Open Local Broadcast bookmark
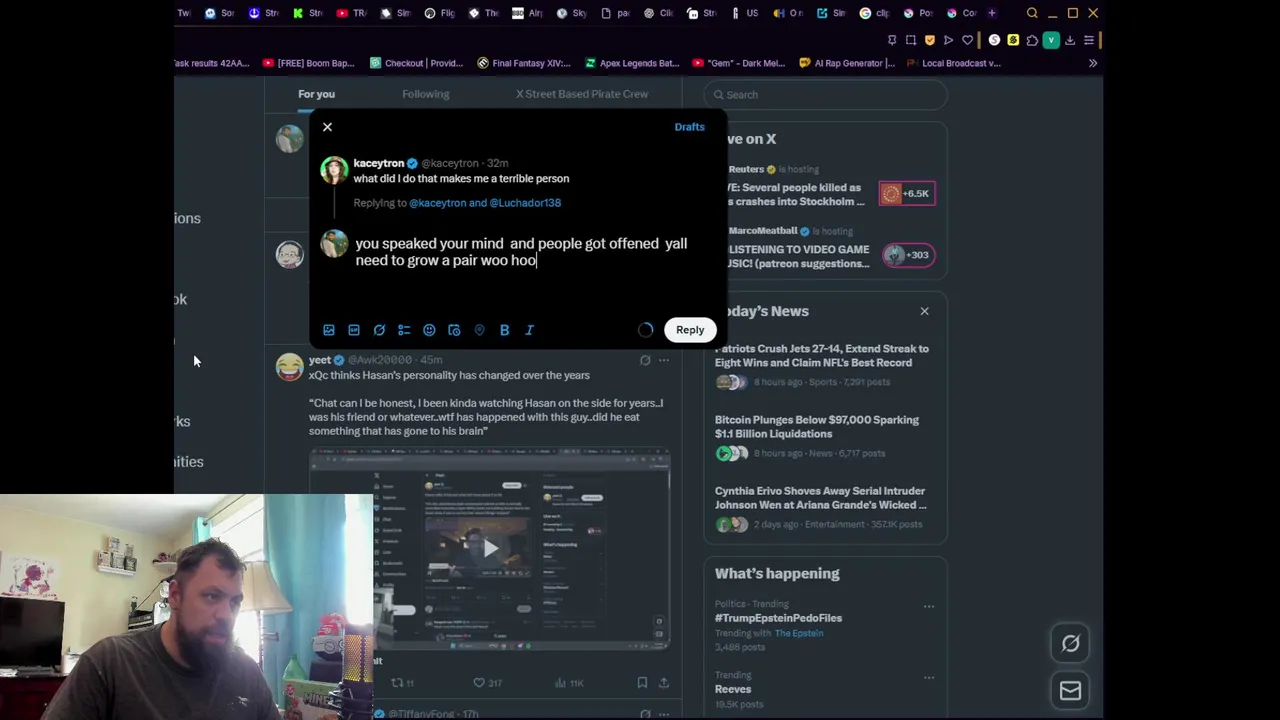1280x720 pixels. [954, 63]
